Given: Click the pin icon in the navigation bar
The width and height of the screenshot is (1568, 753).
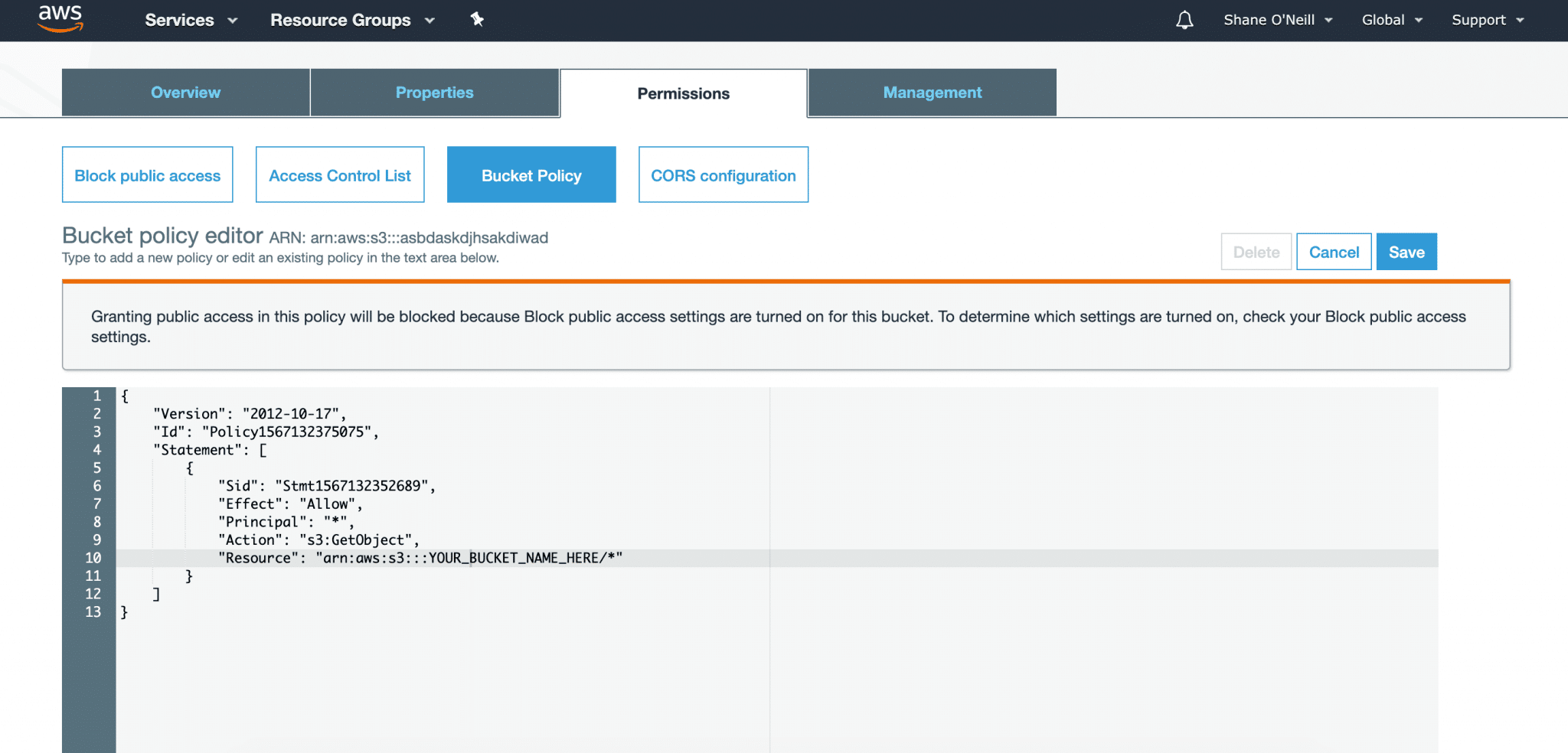Looking at the screenshot, I should [x=477, y=20].
